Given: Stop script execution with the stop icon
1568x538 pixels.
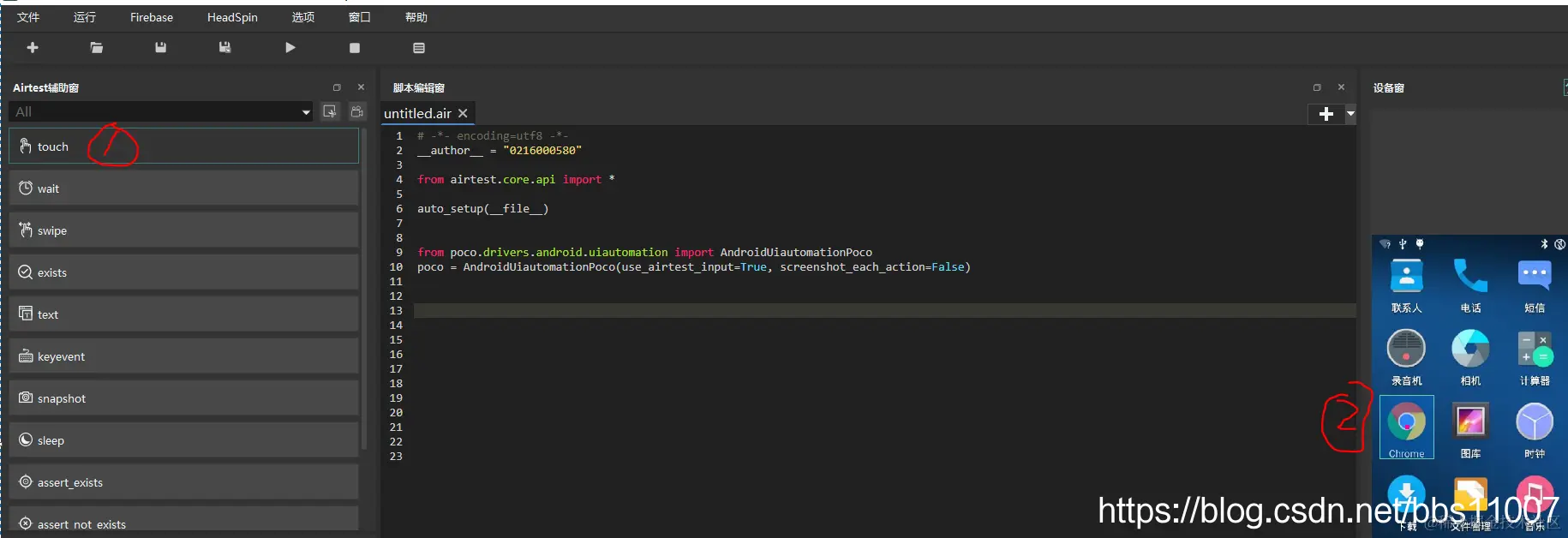Looking at the screenshot, I should coord(355,48).
